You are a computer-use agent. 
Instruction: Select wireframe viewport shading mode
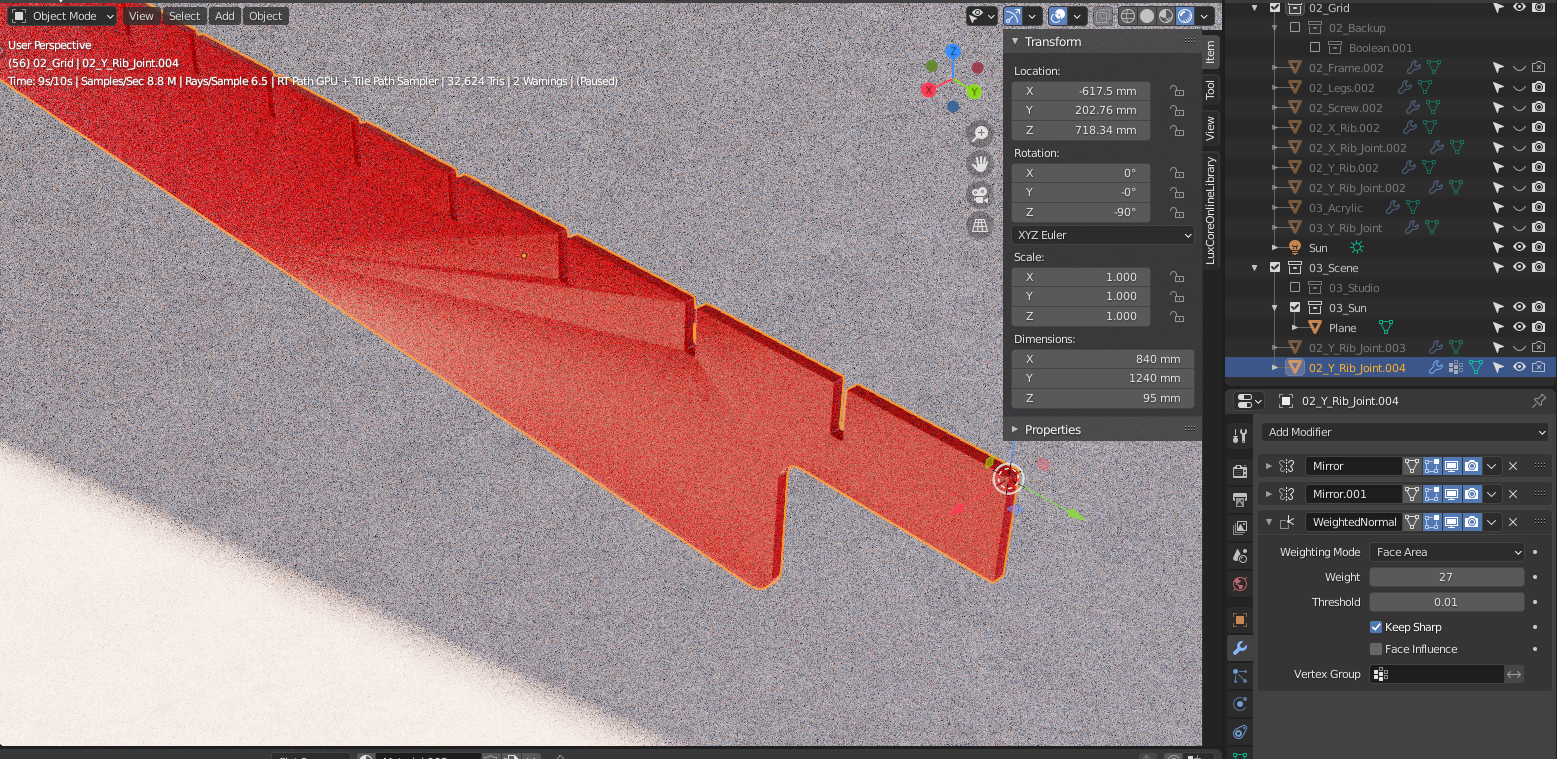(1128, 16)
